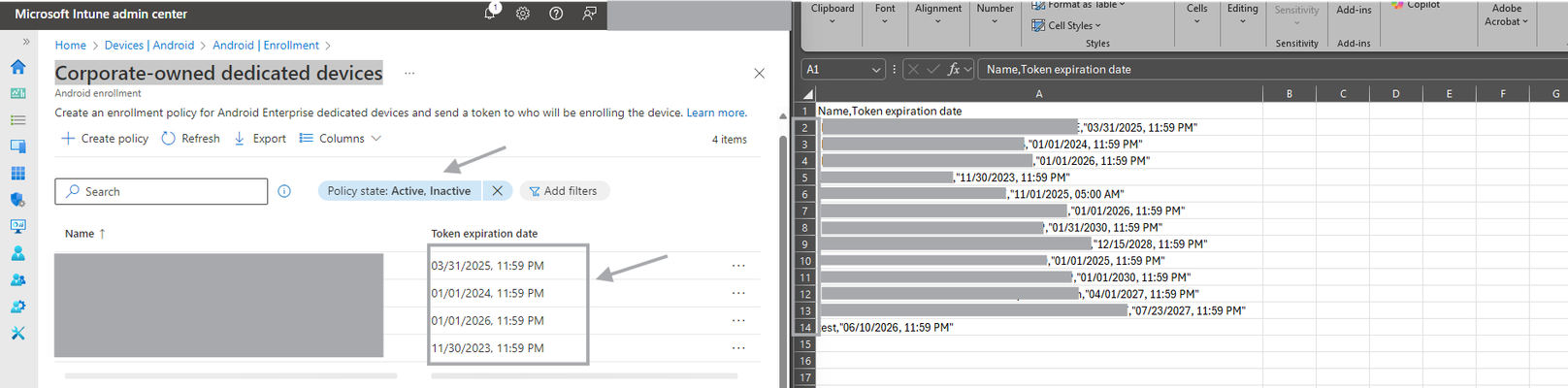Refresh the enrollment policy list
1568x388 pixels.
point(191,139)
